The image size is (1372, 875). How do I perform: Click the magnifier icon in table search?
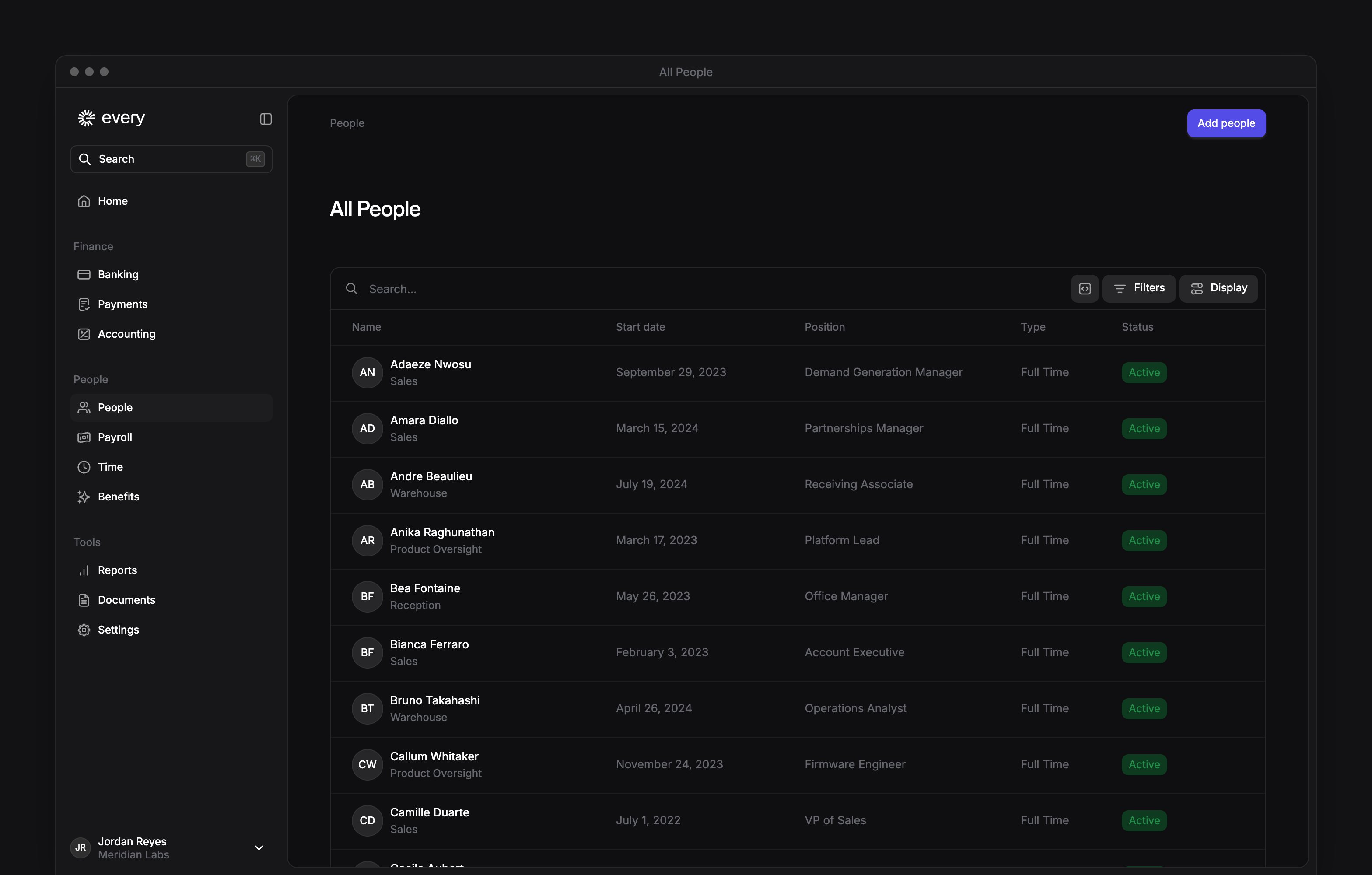click(352, 289)
